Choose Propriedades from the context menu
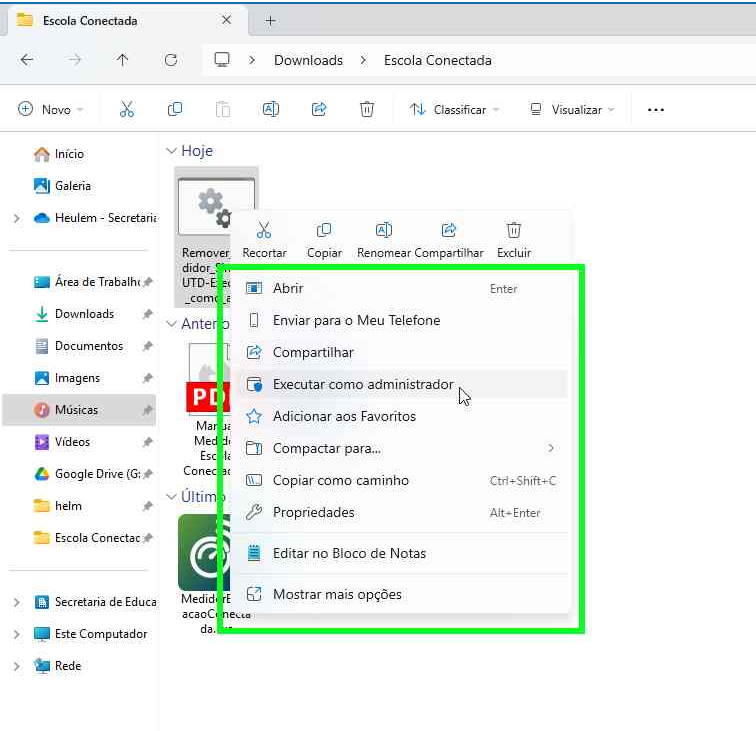The image size is (756, 731). point(313,513)
